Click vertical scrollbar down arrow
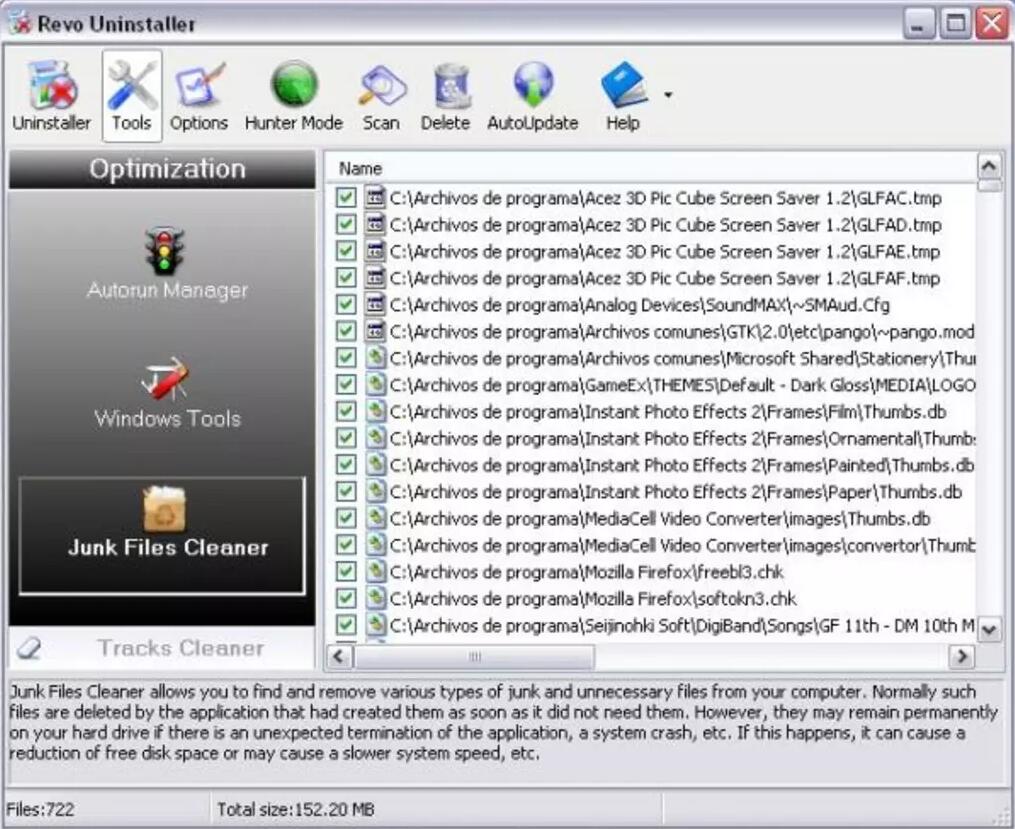 pos(988,629)
